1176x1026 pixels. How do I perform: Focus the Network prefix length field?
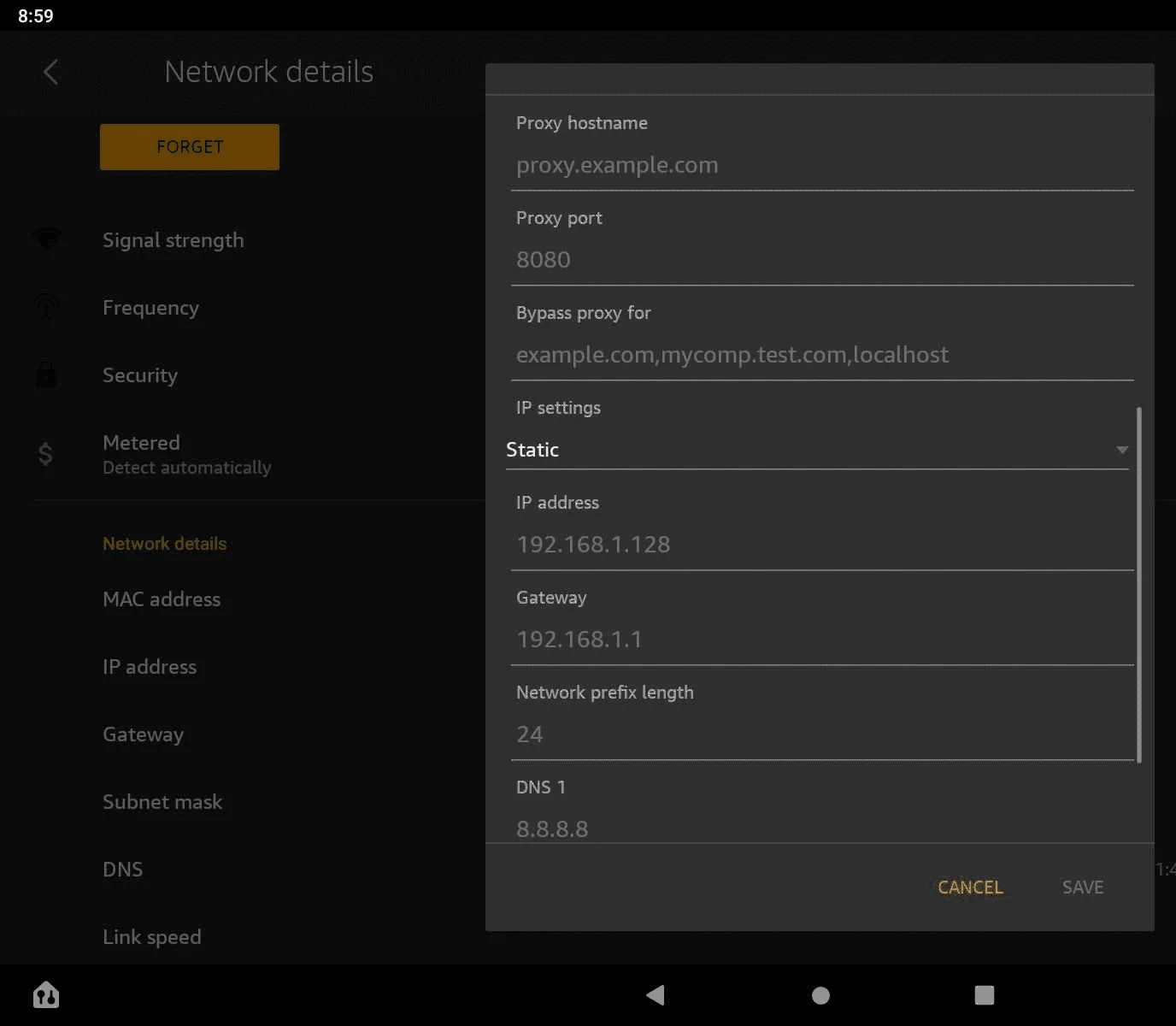click(x=822, y=734)
